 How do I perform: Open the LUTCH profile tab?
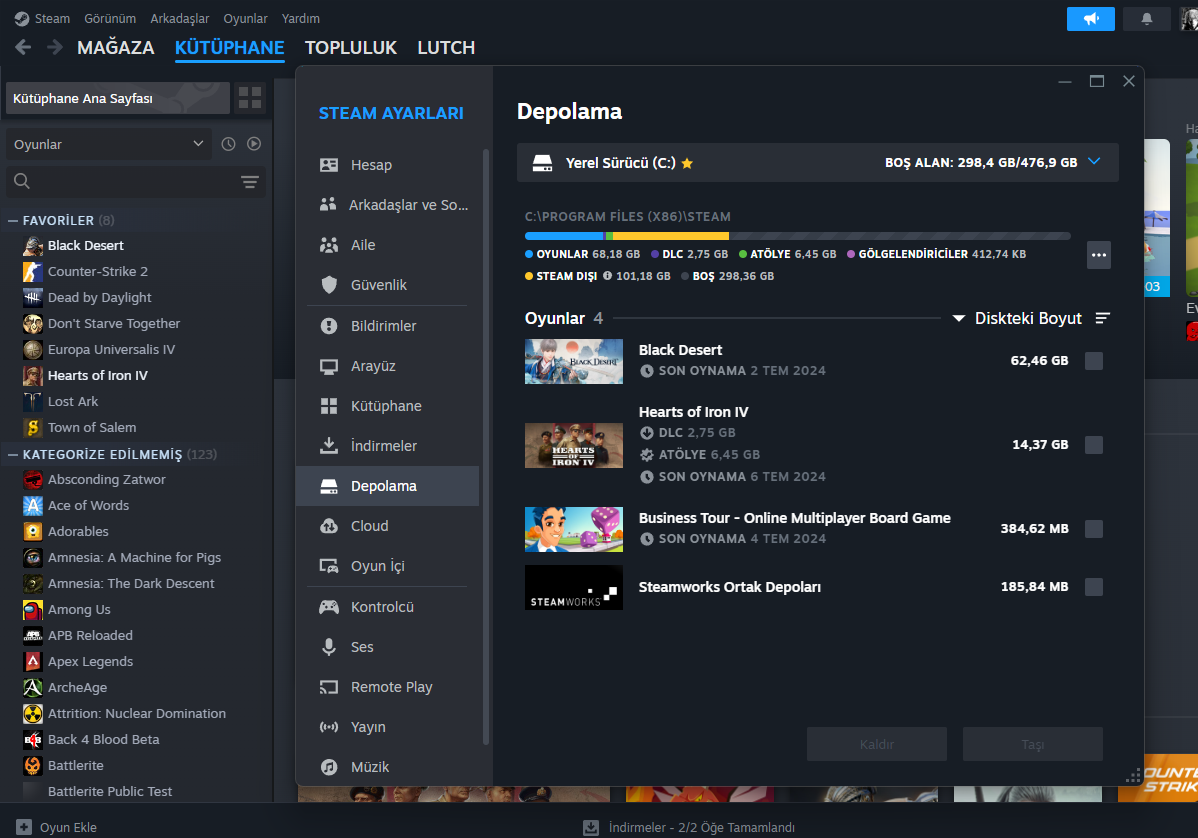(446, 47)
